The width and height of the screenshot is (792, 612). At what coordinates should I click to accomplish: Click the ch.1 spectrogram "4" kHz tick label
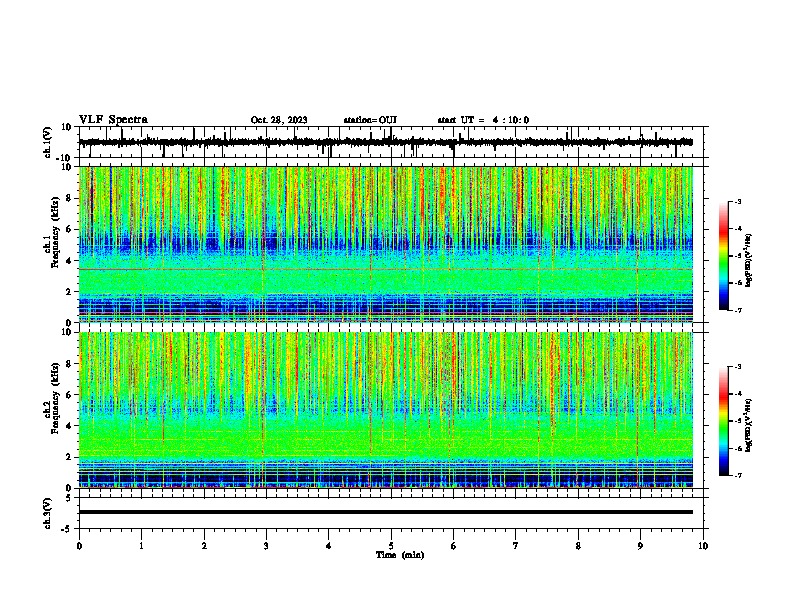point(69,261)
